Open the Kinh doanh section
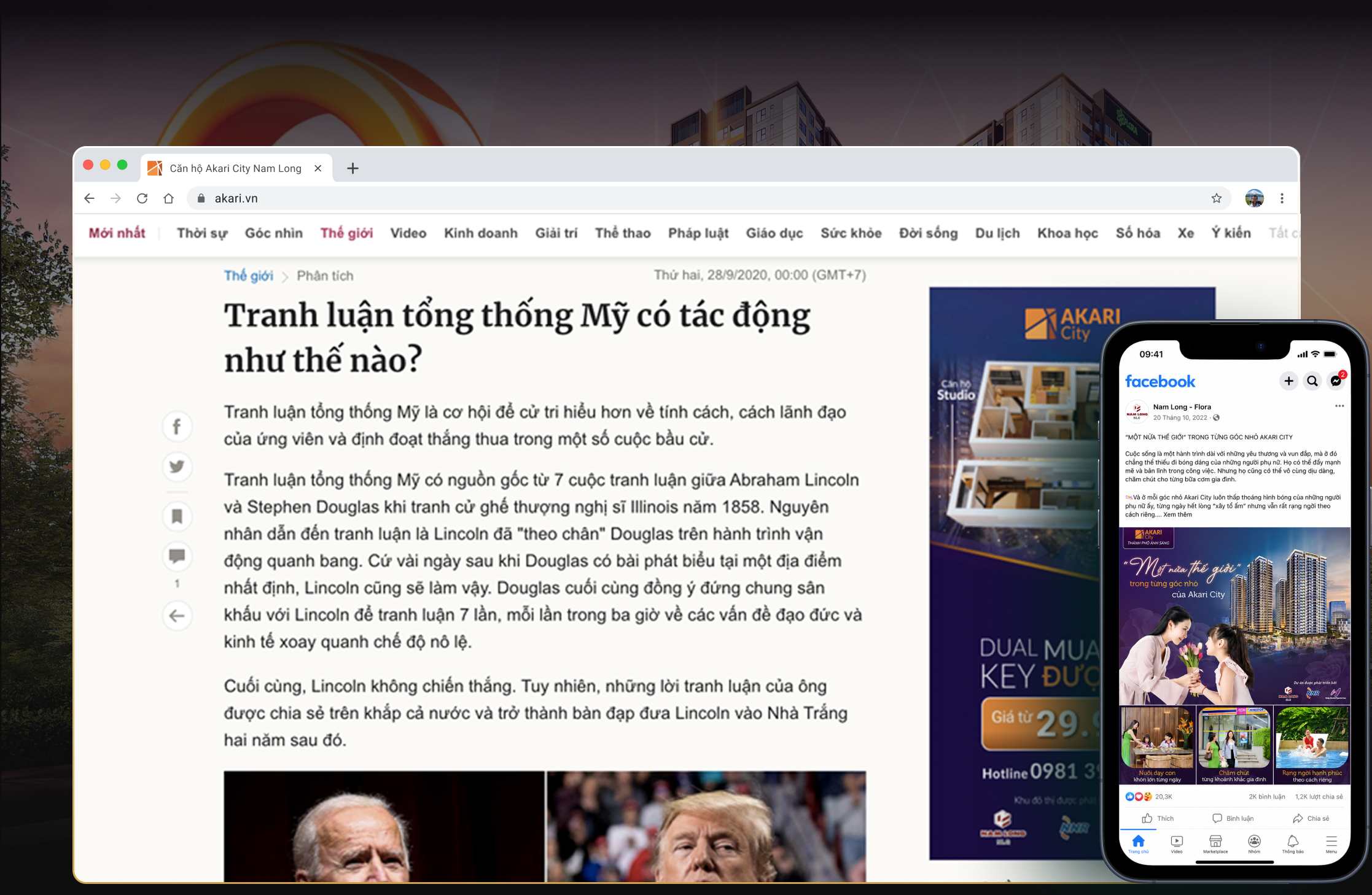 (481, 233)
